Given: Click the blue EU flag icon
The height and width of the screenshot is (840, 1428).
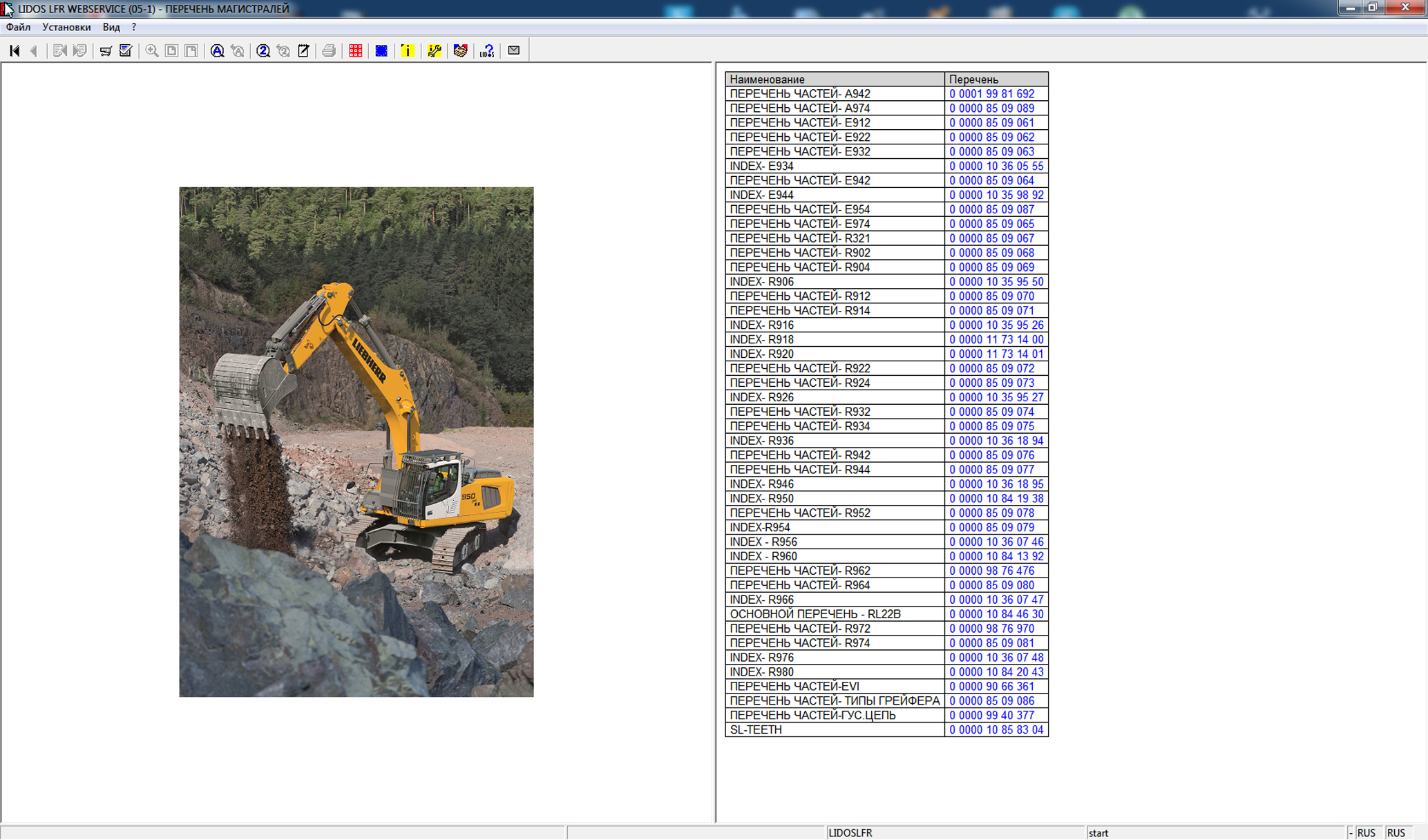Looking at the screenshot, I should (381, 50).
